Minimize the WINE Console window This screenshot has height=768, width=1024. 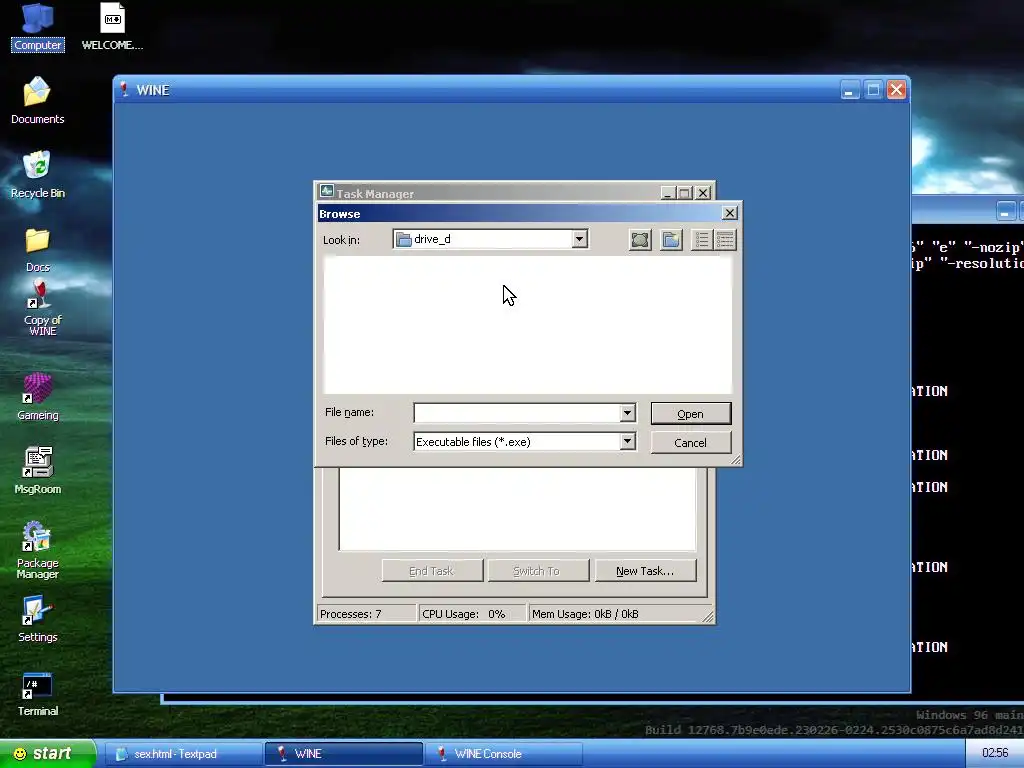[x=1006, y=211]
